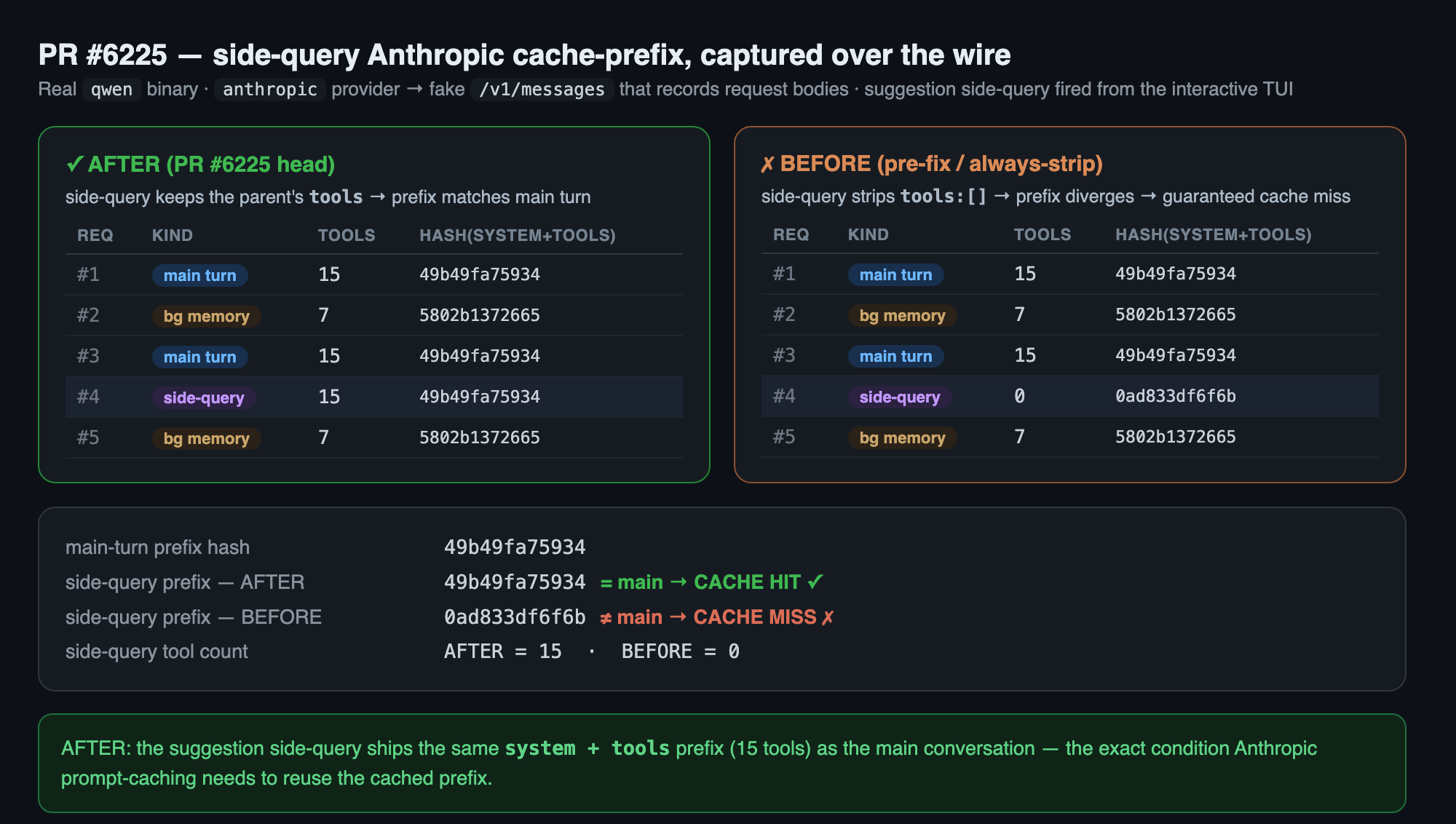Select hash 49b49fa75934 in AFTER row #4
Image resolution: width=1456 pixels, height=824 pixels.
point(480,397)
